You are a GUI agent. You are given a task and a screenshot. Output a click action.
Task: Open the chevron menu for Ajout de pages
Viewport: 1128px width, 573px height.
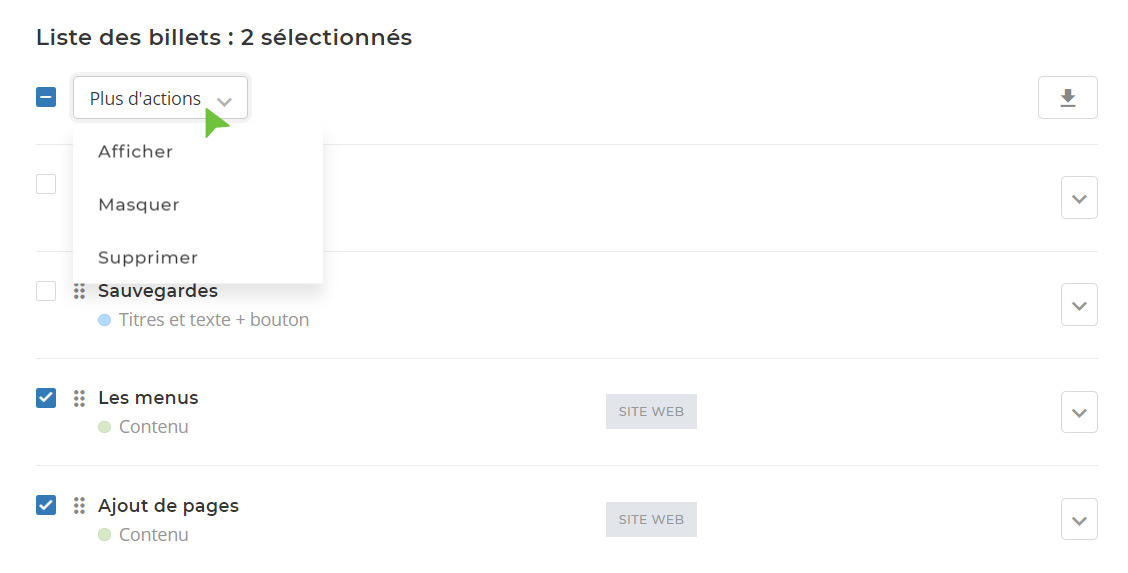click(1079, 519)
